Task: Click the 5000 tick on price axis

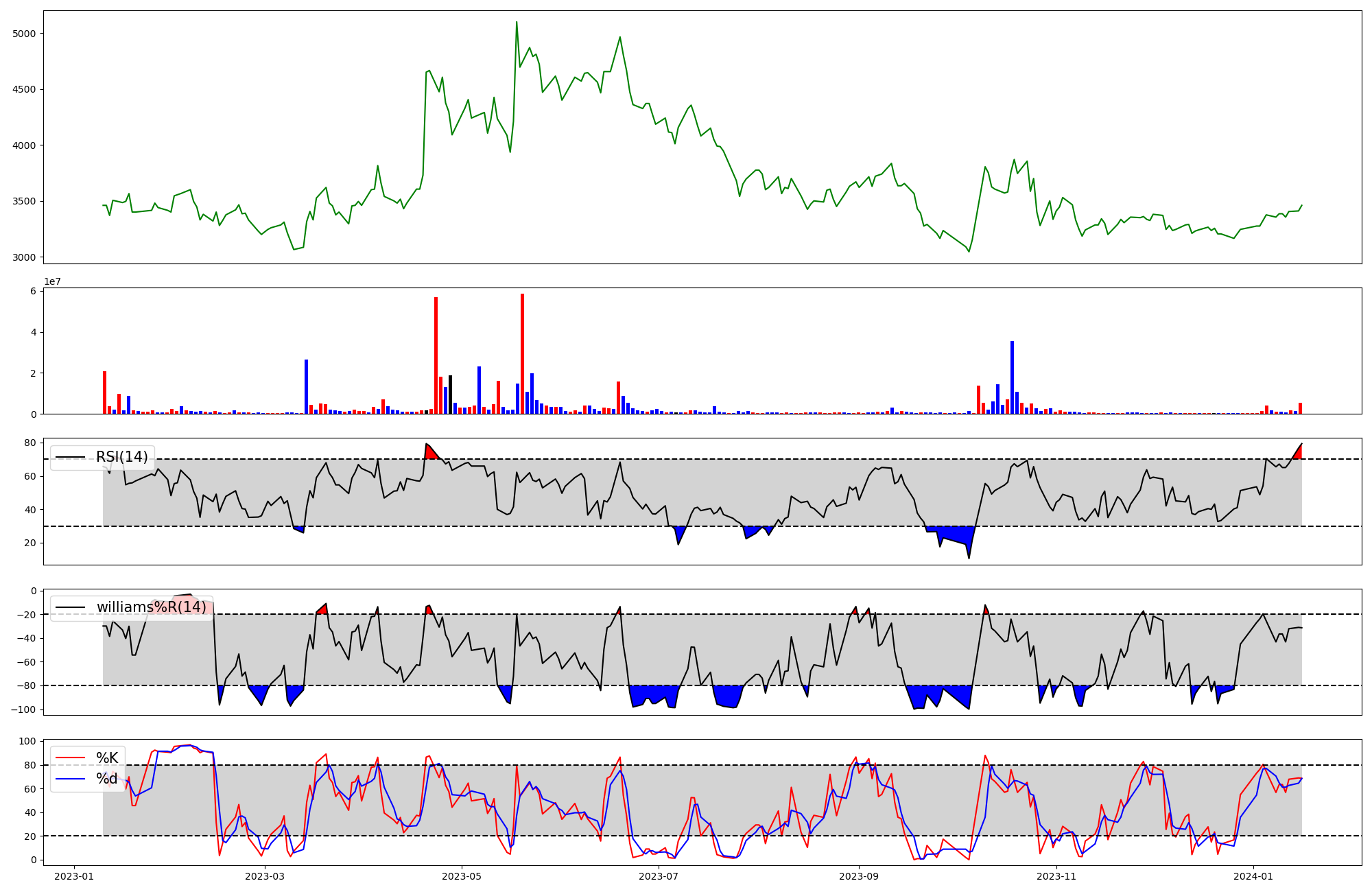Action: 25,34
